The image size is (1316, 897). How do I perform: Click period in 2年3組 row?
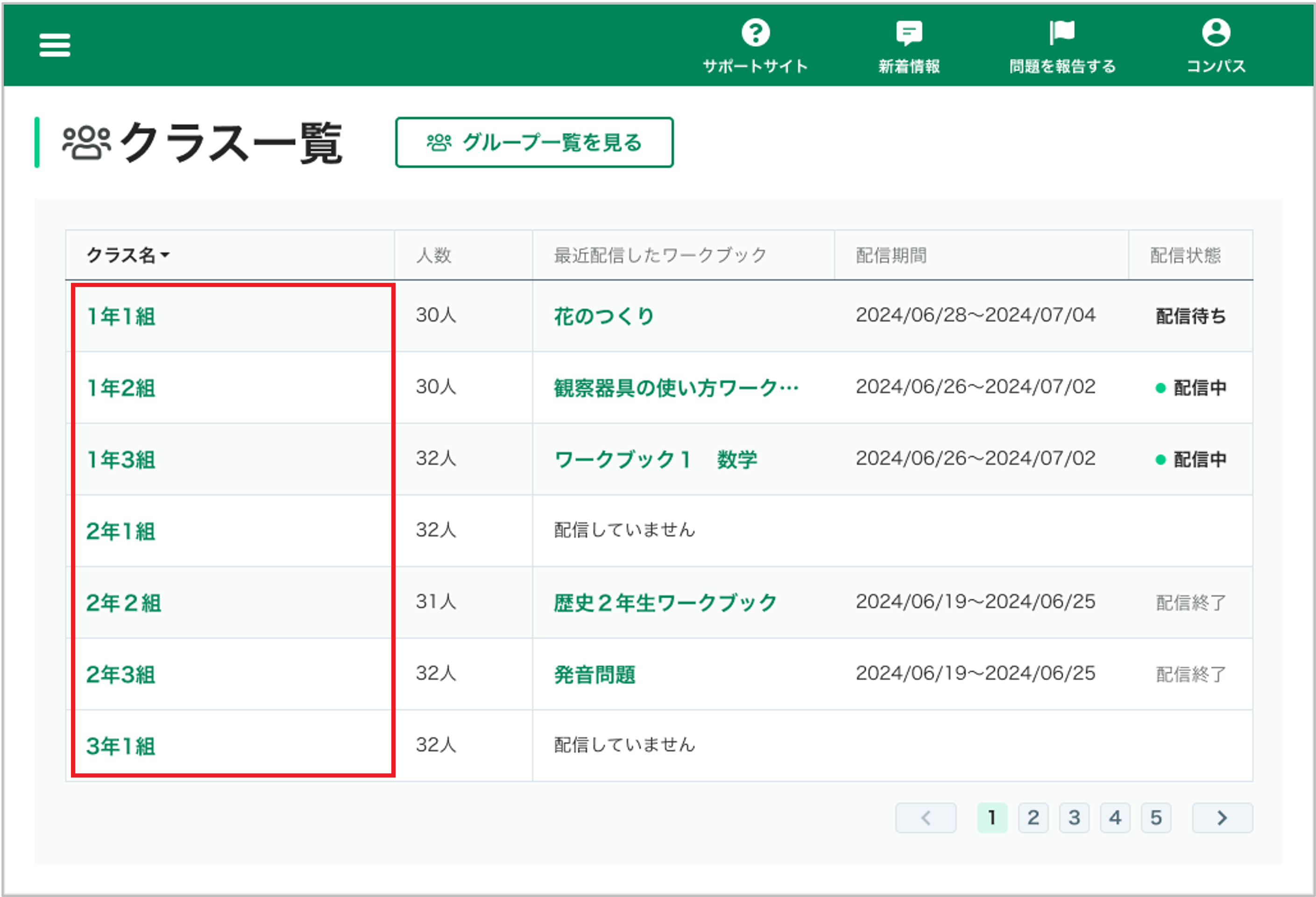pos(975,673)
